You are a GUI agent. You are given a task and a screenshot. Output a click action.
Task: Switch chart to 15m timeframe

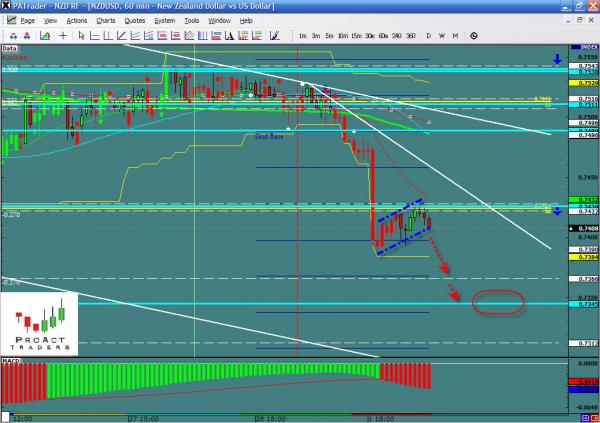coord(356,35)
